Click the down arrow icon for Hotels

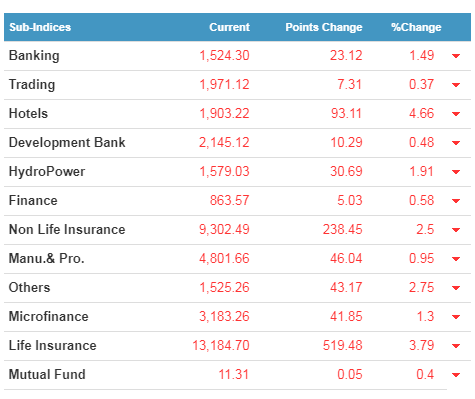(456, 114)
